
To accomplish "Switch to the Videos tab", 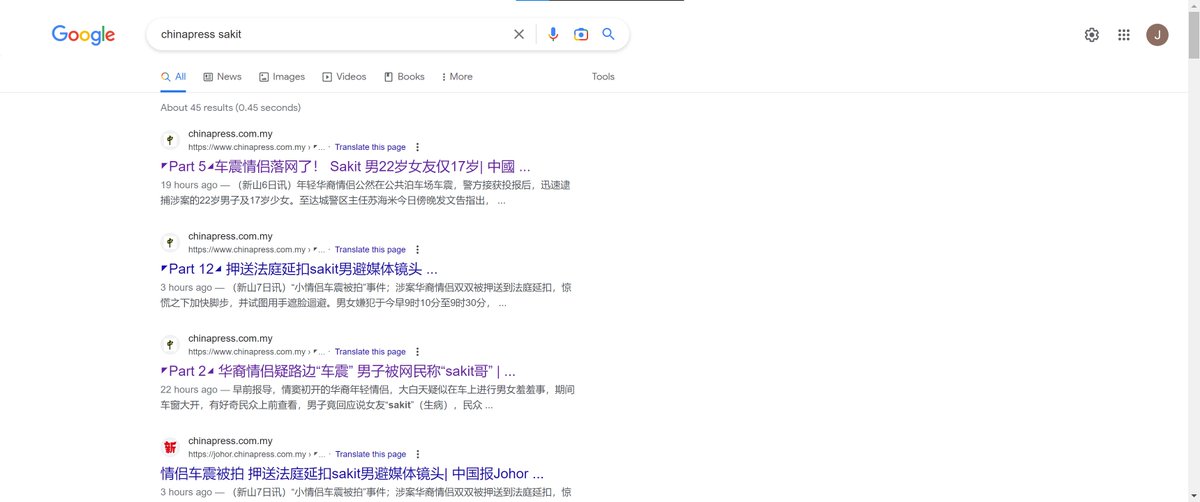I will [x=344, y=76].
